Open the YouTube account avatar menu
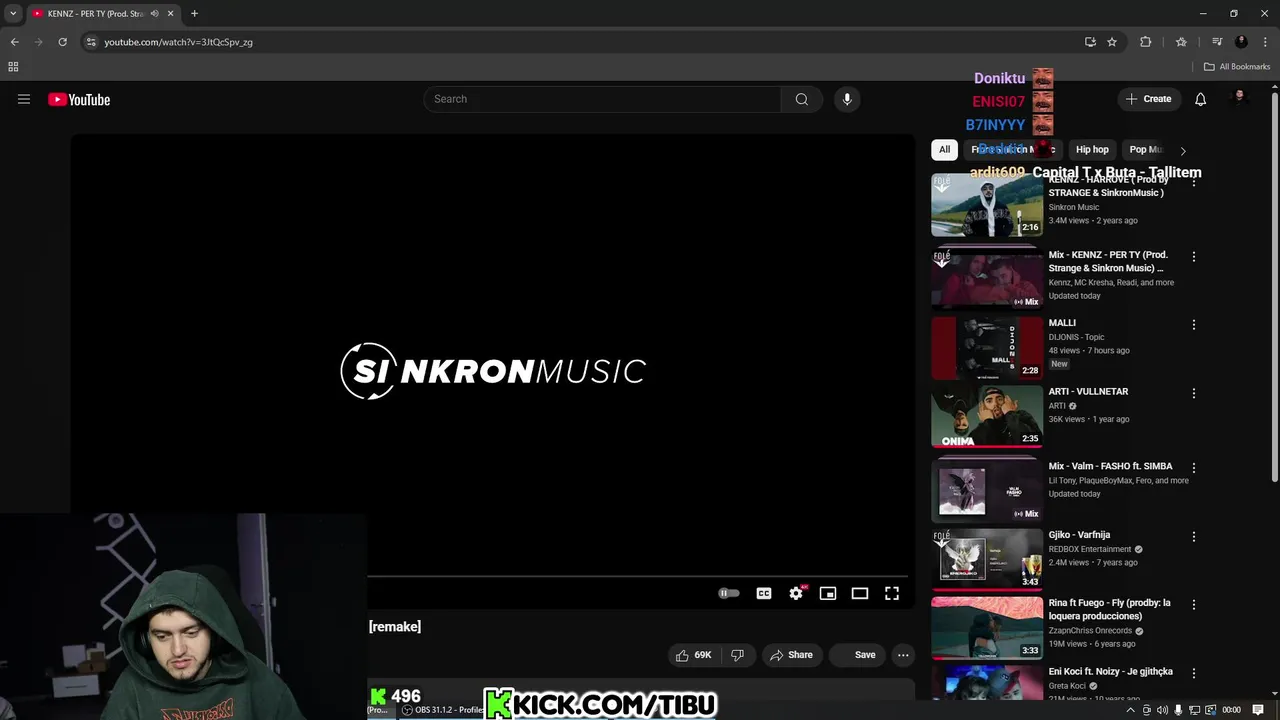Image resolution: width=1280 pixels, height=720 pixels. pos(1240,99)
